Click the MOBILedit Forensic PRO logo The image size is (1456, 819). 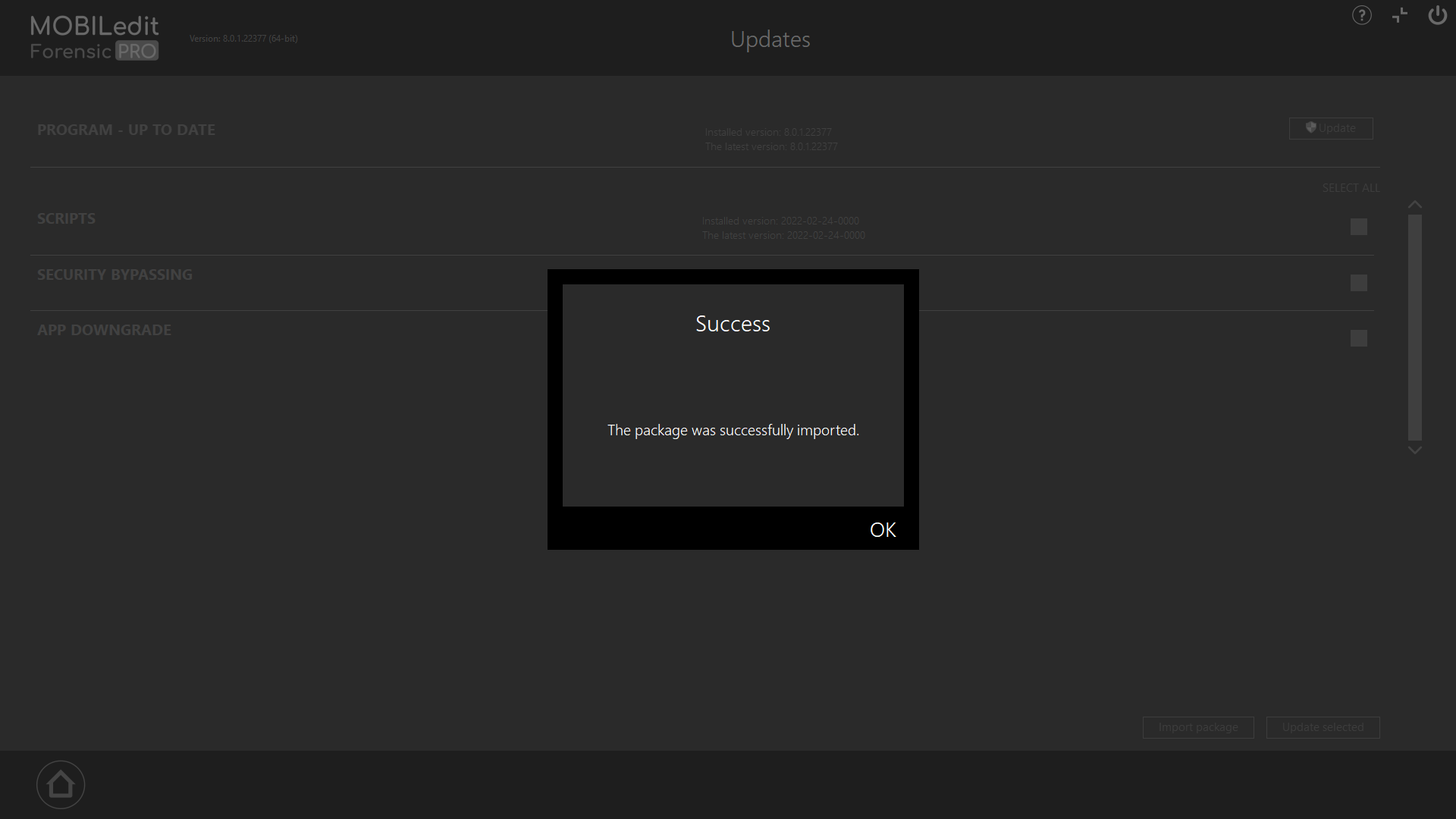click(x=93, y=37)
